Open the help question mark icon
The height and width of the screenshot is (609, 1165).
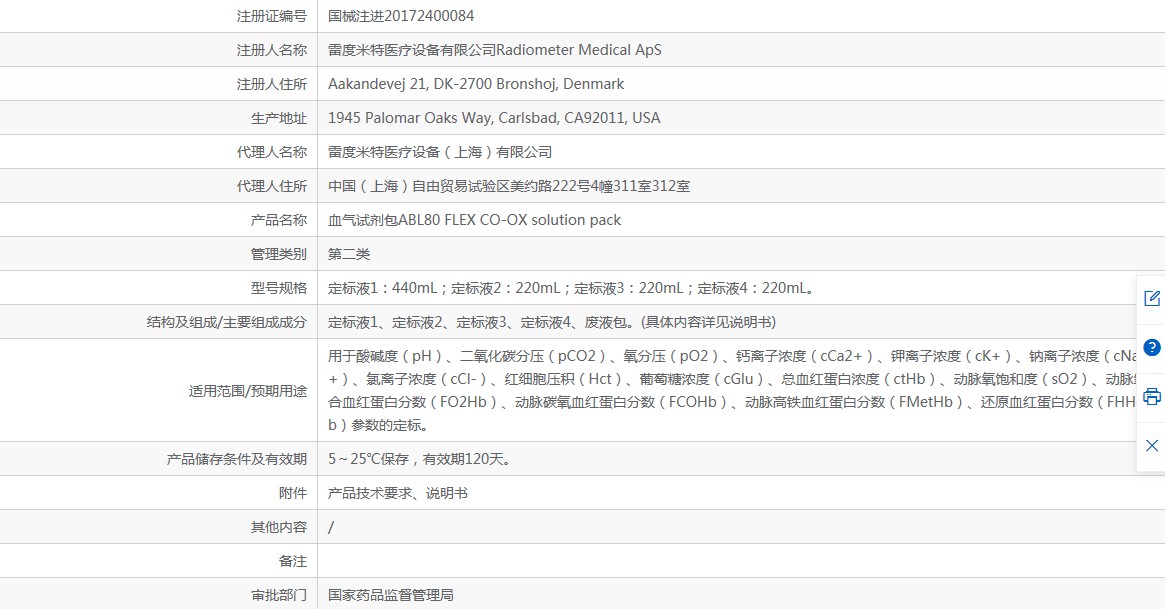coord(1152,347)
